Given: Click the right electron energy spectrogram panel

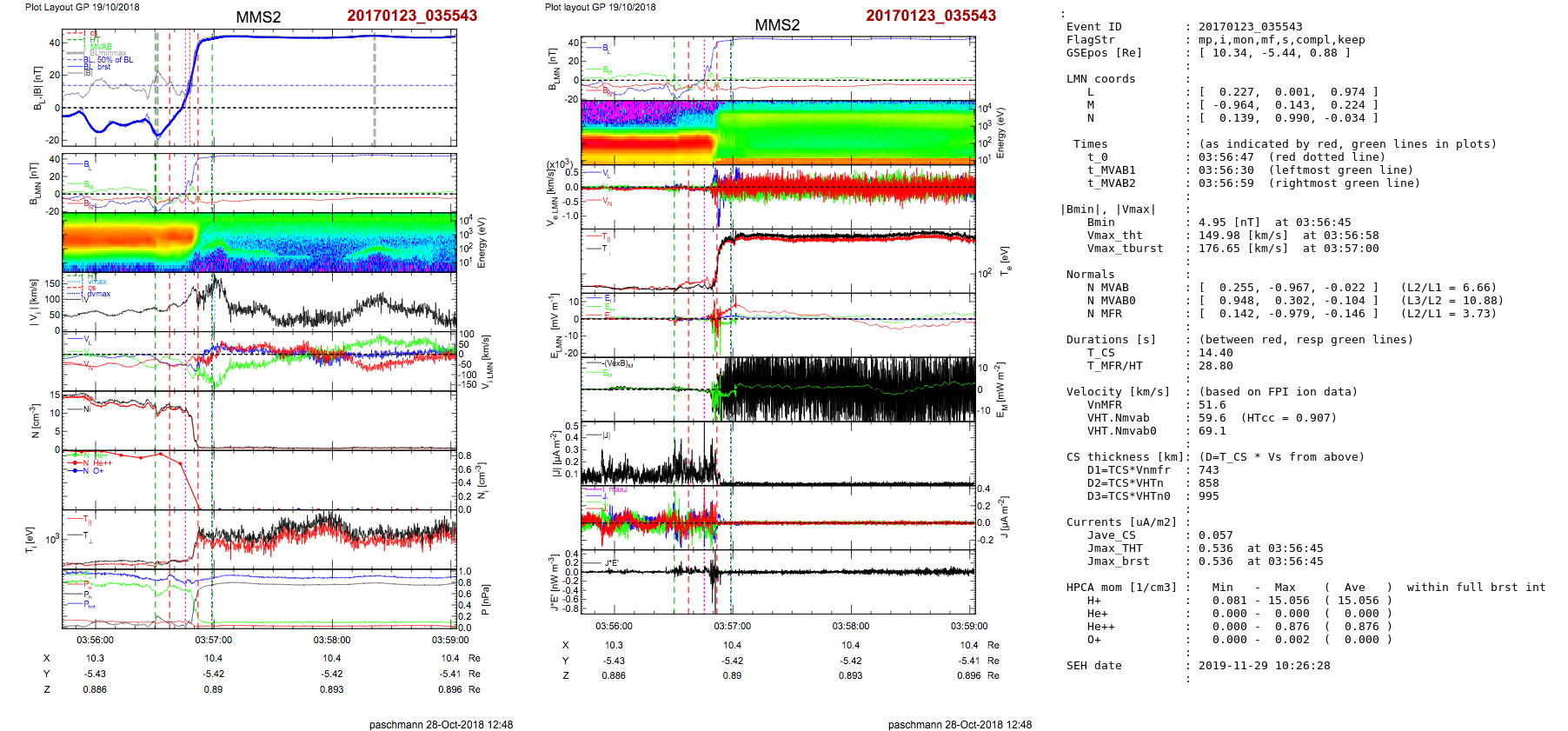Looking at the screenshot, I should pos(778,132).
